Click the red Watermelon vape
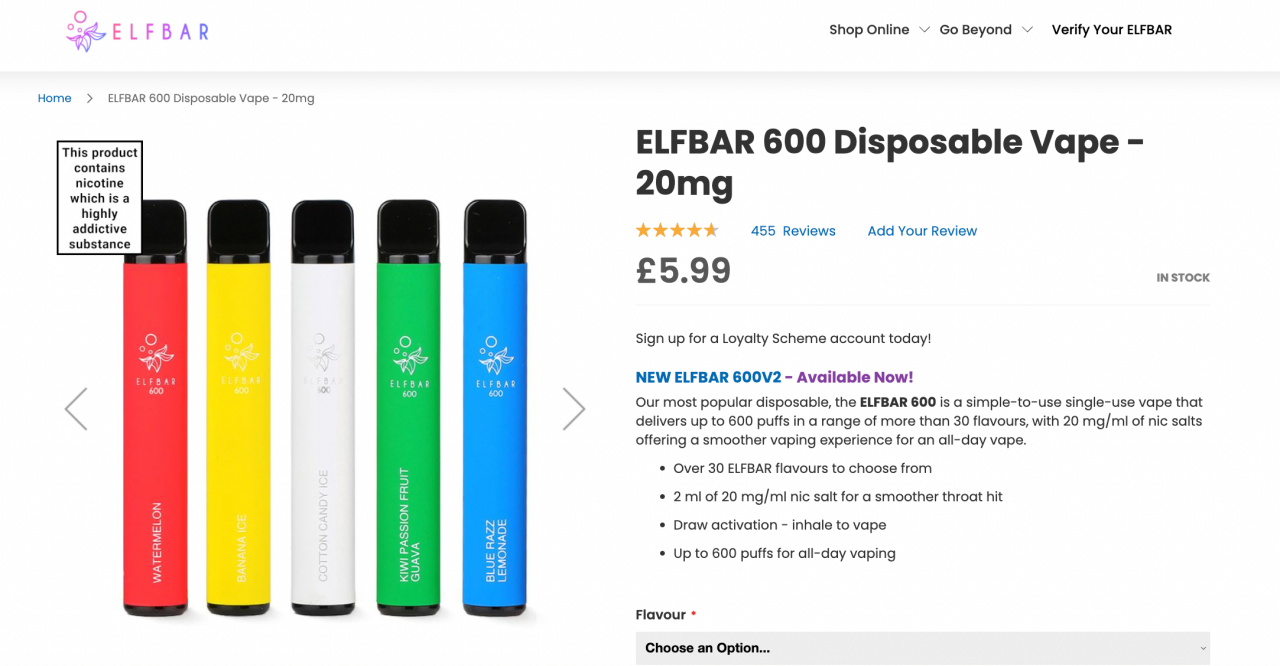The height and width of the screenshot is (666, 1280). [155, 420]
